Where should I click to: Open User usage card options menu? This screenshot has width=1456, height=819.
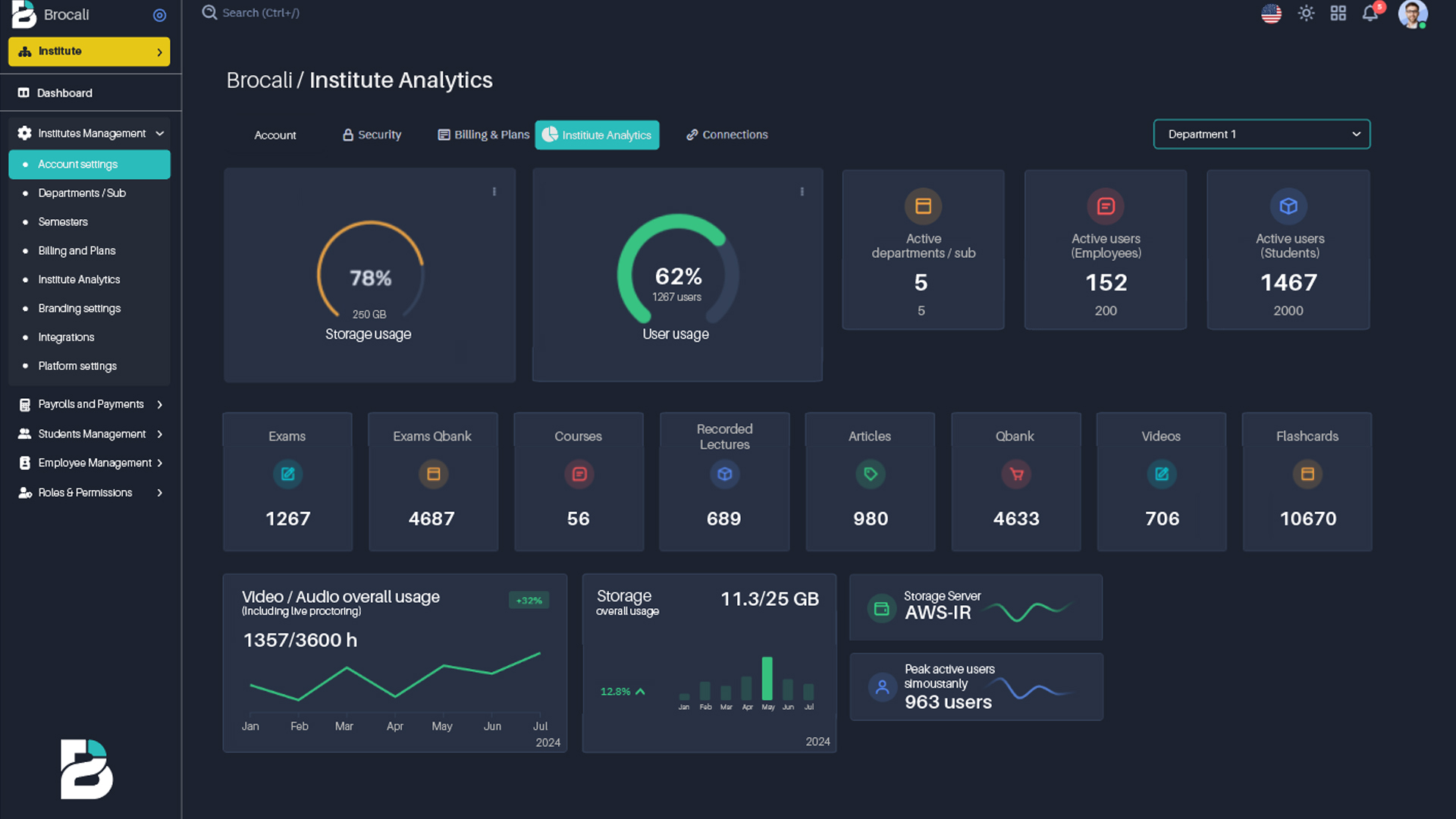pyautogui.click(x=802, y=192)
